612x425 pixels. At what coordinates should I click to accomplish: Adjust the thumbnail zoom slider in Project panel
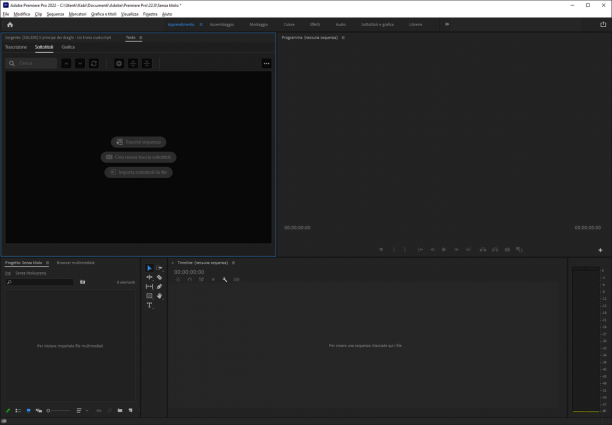pos(59,411)
